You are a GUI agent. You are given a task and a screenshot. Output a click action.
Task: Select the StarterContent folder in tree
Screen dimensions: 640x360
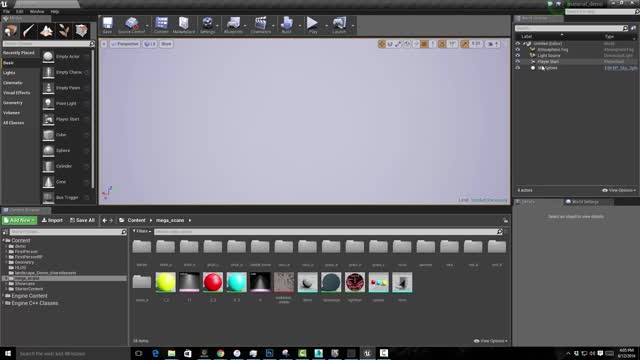point(29,289)
